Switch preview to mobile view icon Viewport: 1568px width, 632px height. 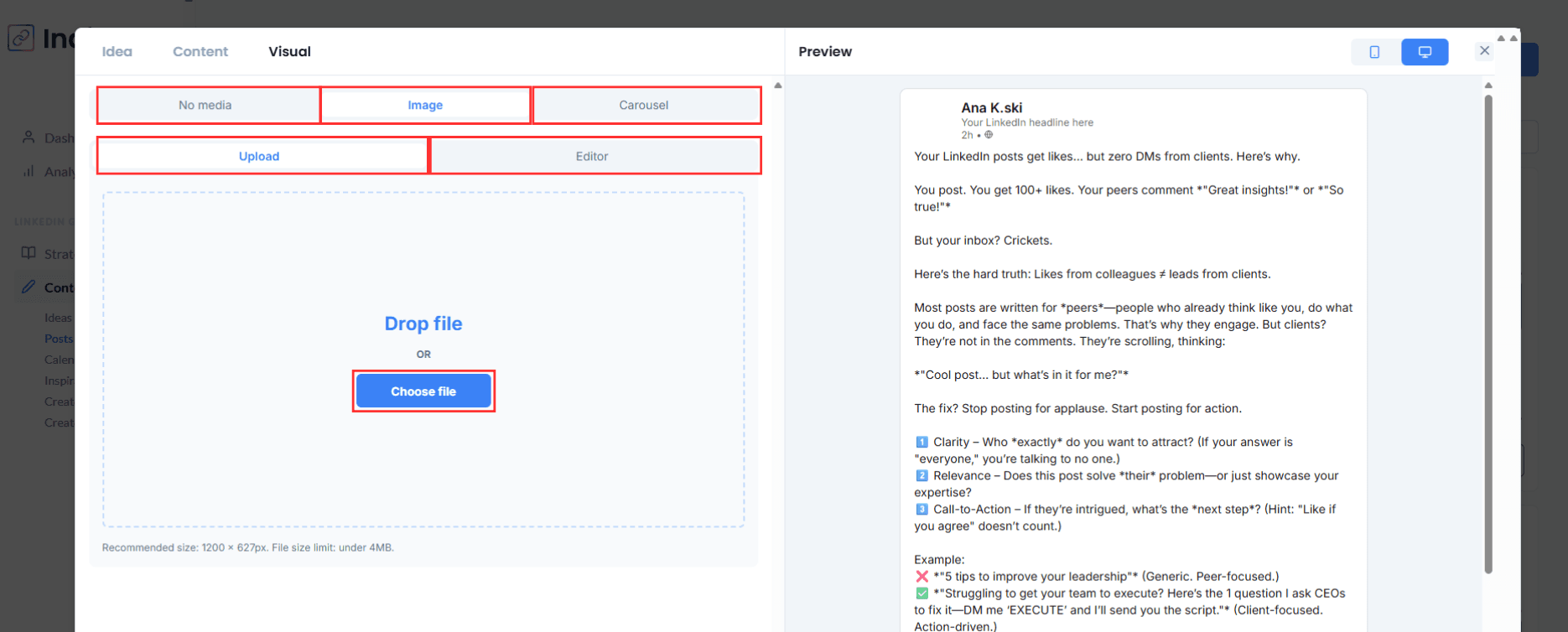[1374, 52]
